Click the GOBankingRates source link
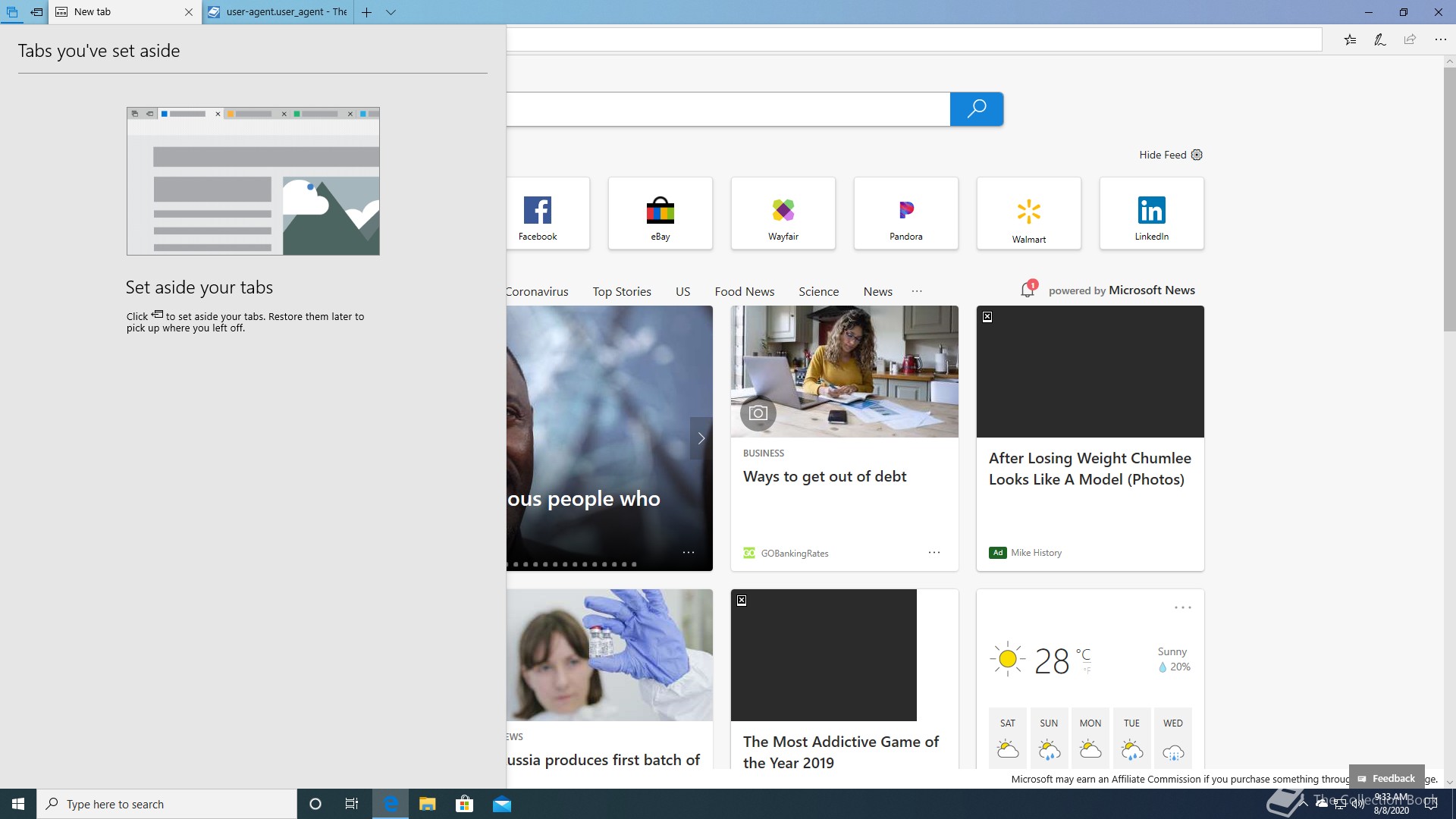 click(x=794, y=554)
